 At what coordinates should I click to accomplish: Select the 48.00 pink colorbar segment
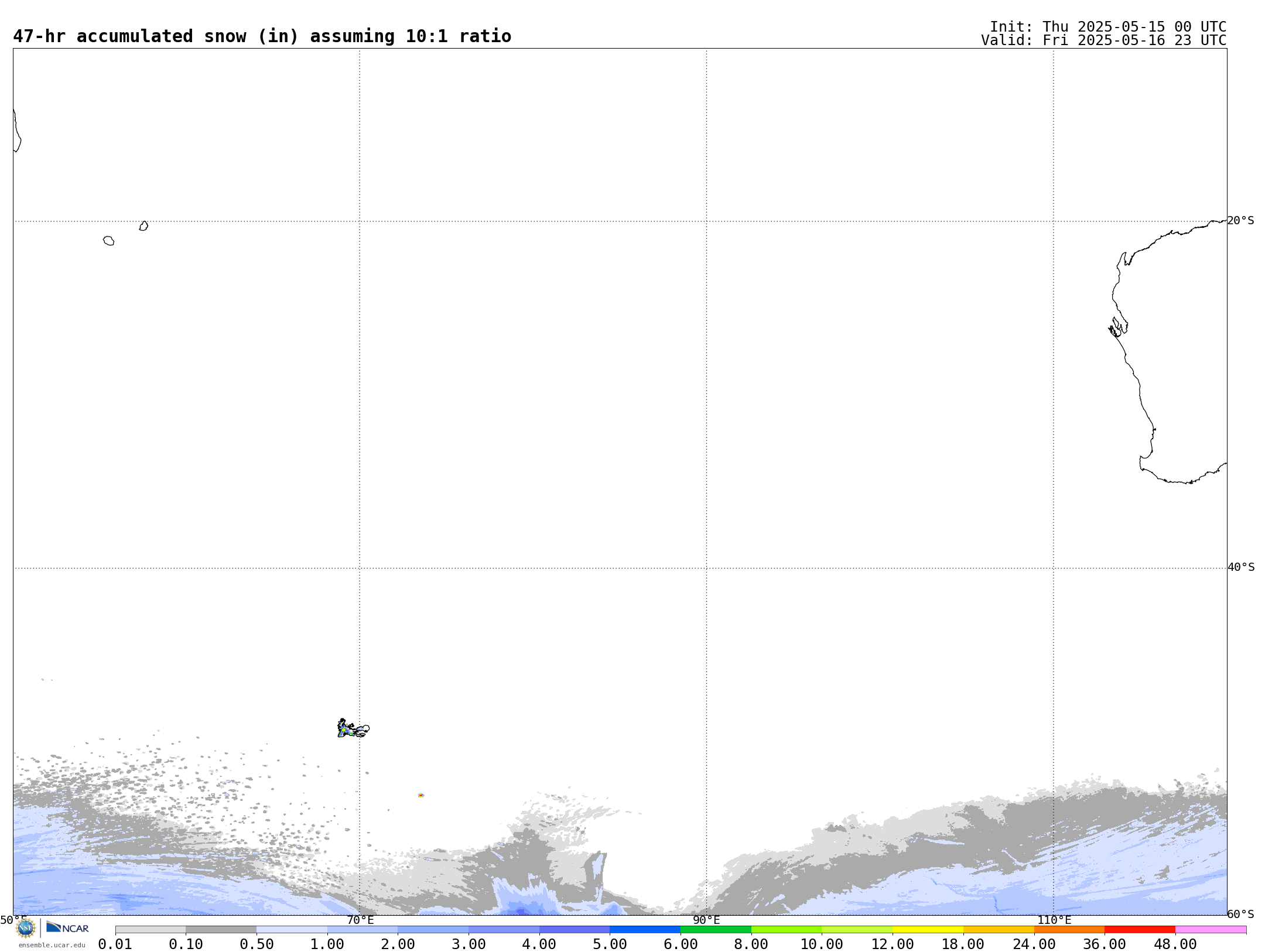pyautogui.click(x=1211, y=930)
